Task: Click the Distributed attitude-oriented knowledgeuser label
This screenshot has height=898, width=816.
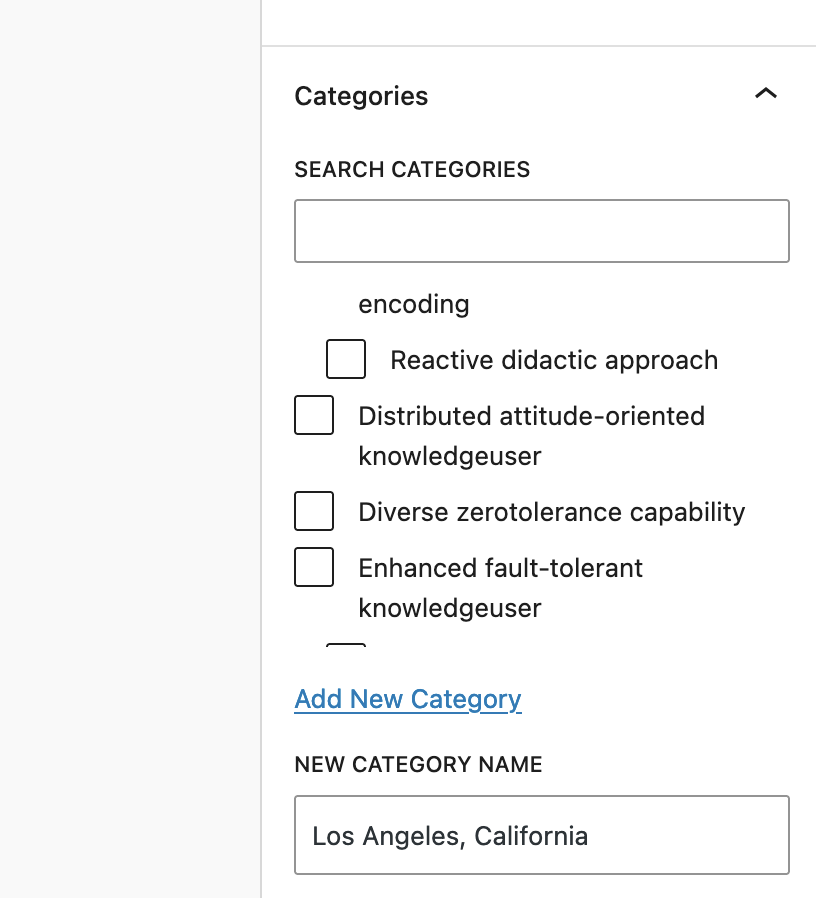Action: tap(530, 416)
